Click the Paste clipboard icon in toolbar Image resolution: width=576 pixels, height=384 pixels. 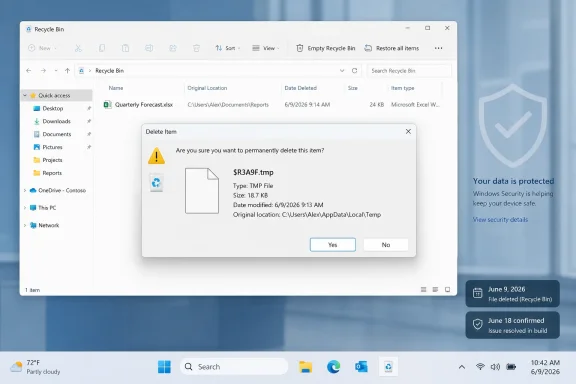(125, 48)
